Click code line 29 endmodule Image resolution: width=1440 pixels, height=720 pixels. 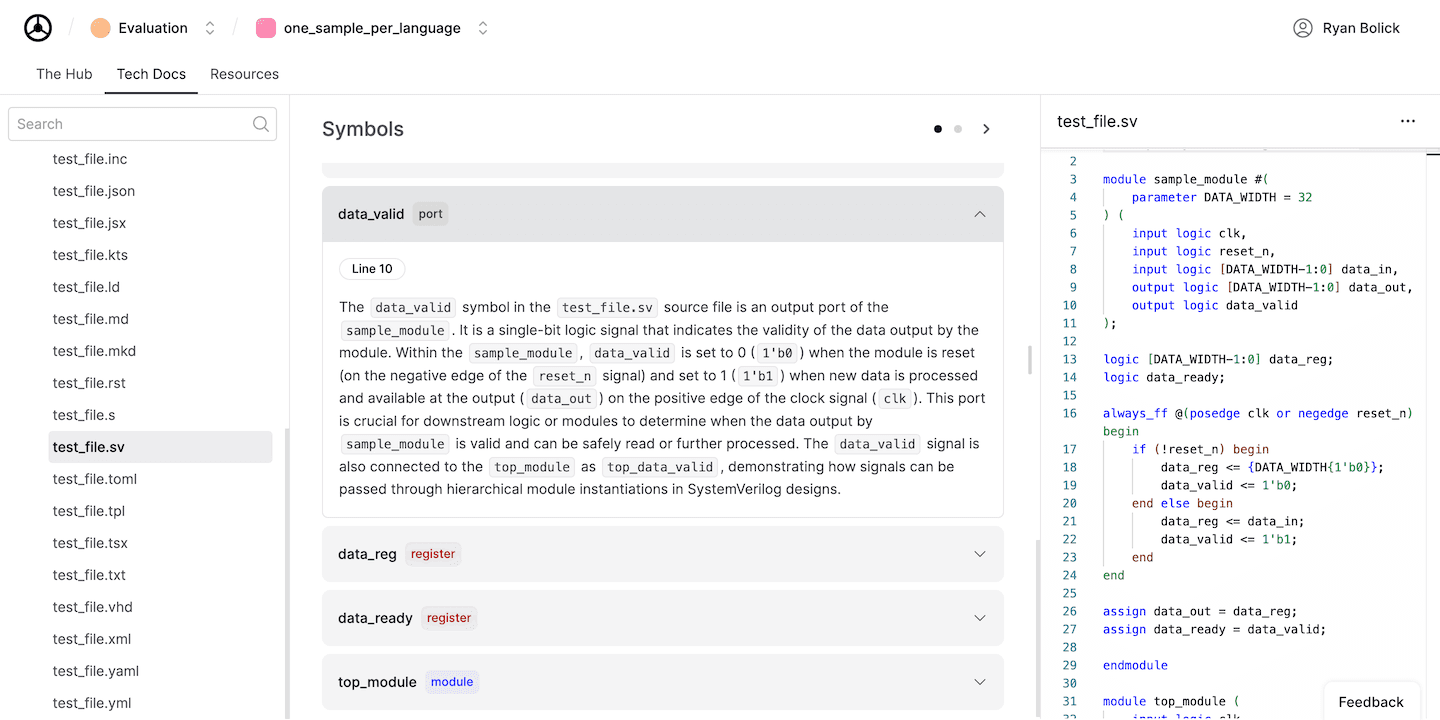1135,665
